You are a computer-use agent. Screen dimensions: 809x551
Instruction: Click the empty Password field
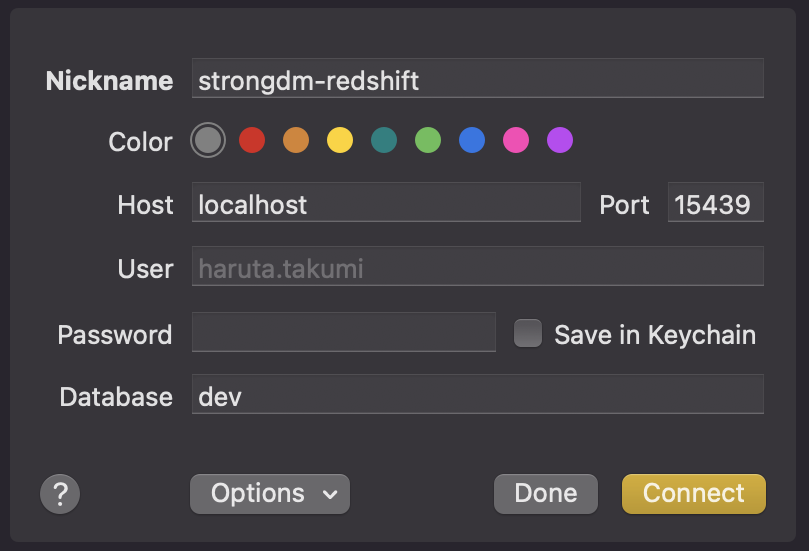click(x=344, y=332)
